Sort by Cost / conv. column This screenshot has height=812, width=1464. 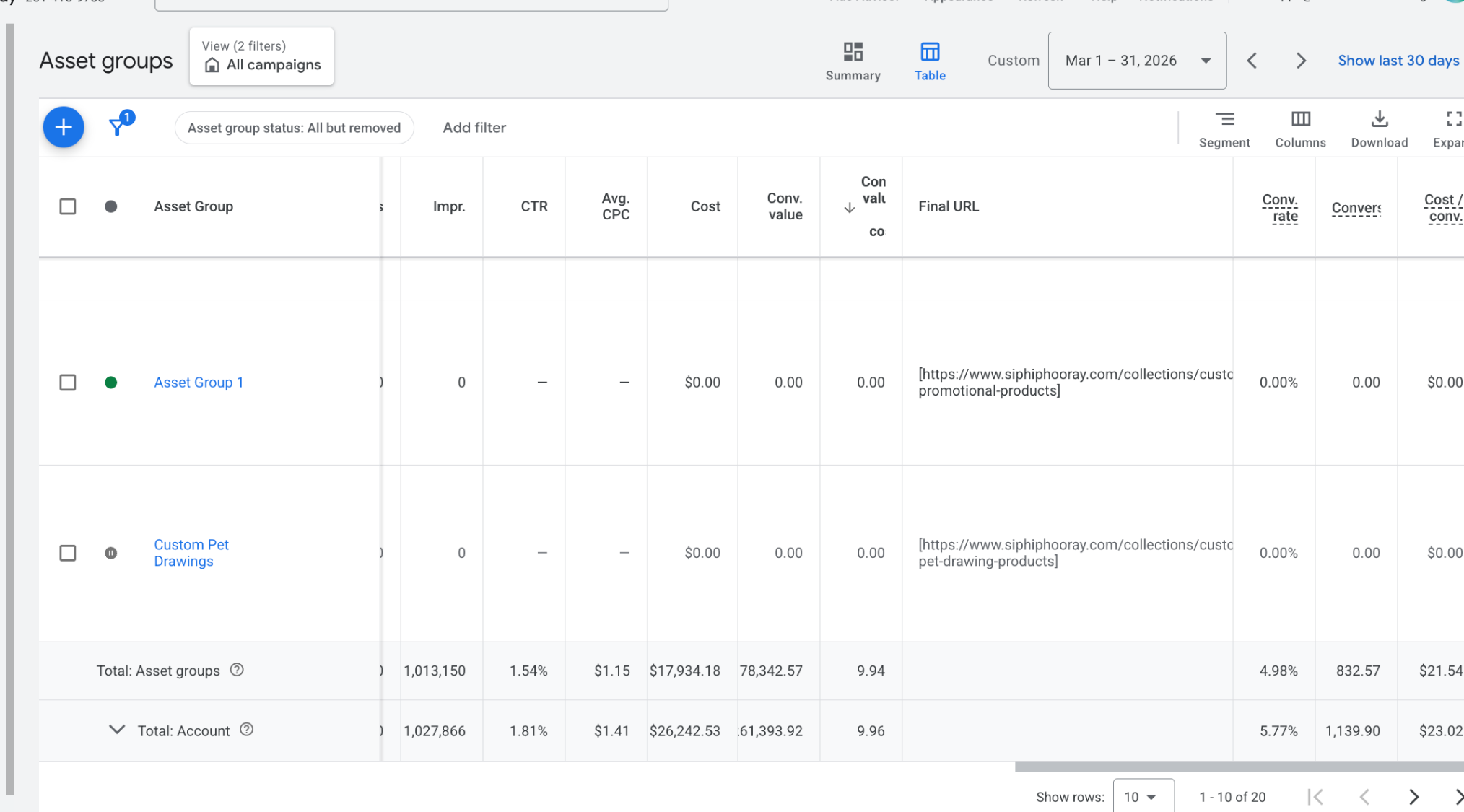pyautogui.click(x=1443, y=208)
